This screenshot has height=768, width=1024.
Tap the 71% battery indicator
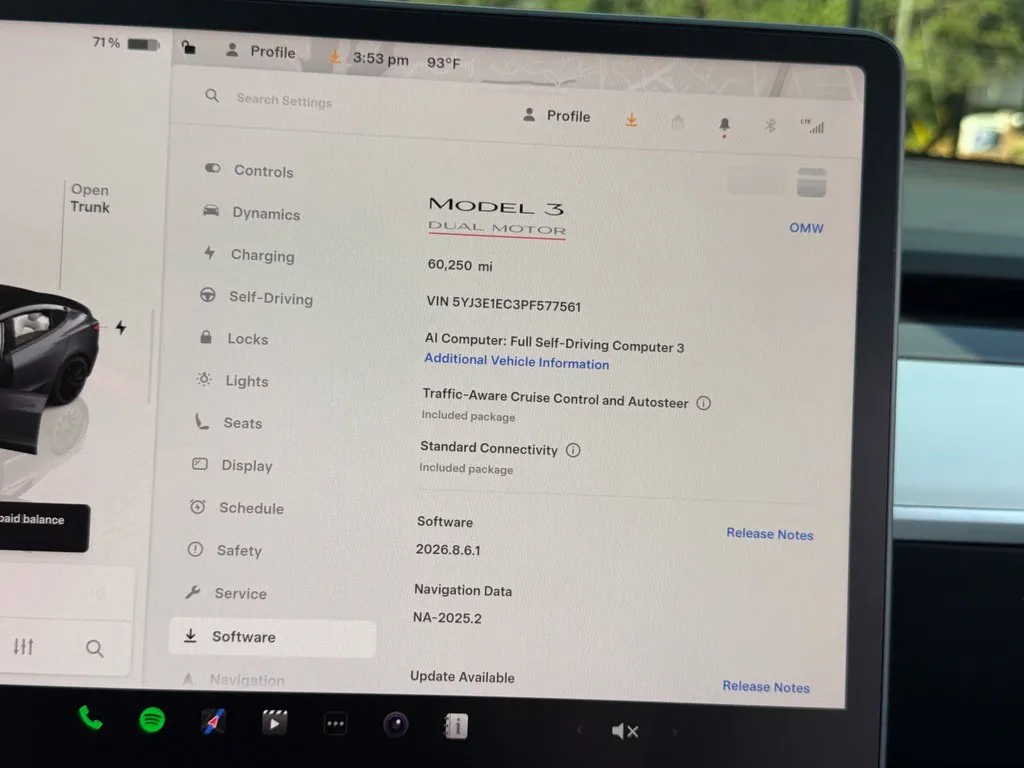pyautogui.click(x=125, y=43)
